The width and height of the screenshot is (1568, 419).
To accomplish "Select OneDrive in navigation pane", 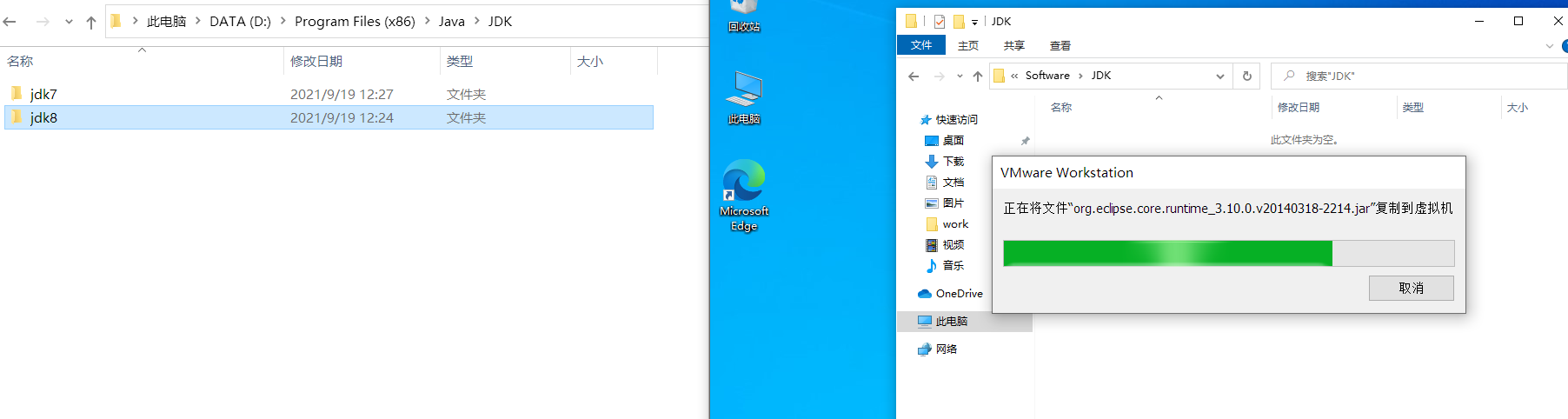I will point(959,294).
